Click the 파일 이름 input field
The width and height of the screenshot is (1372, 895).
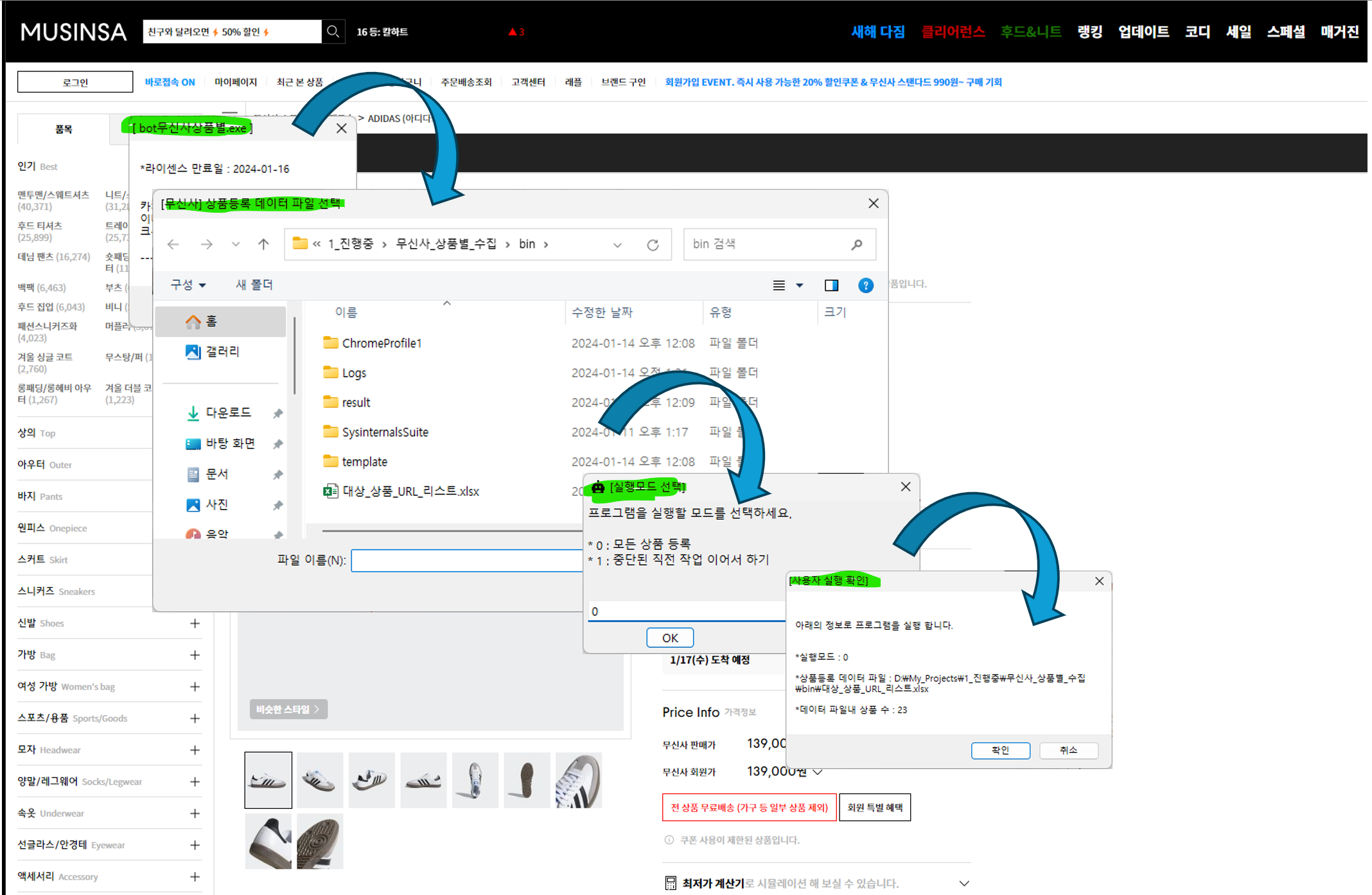pyautogui.click(x=466, y=560)
